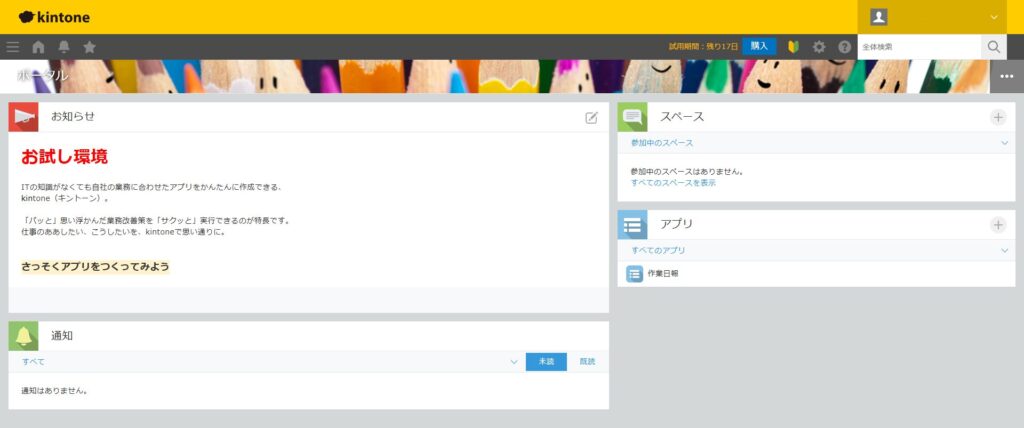Edit the お知らせ announcement with pencil icon
1024x428 pixels.
pos(591,117)
